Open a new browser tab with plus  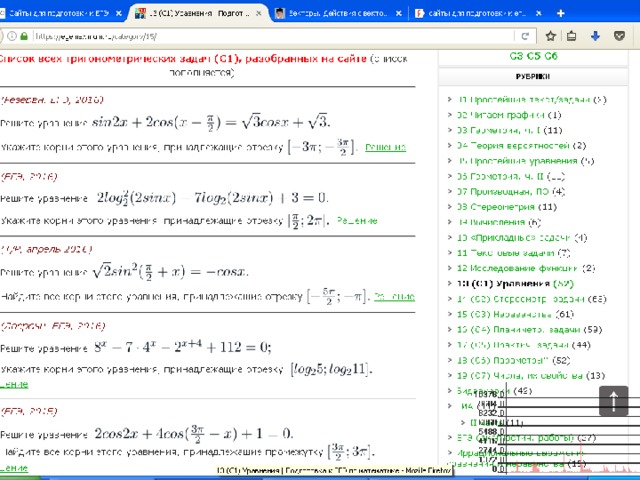coord(559,11)
